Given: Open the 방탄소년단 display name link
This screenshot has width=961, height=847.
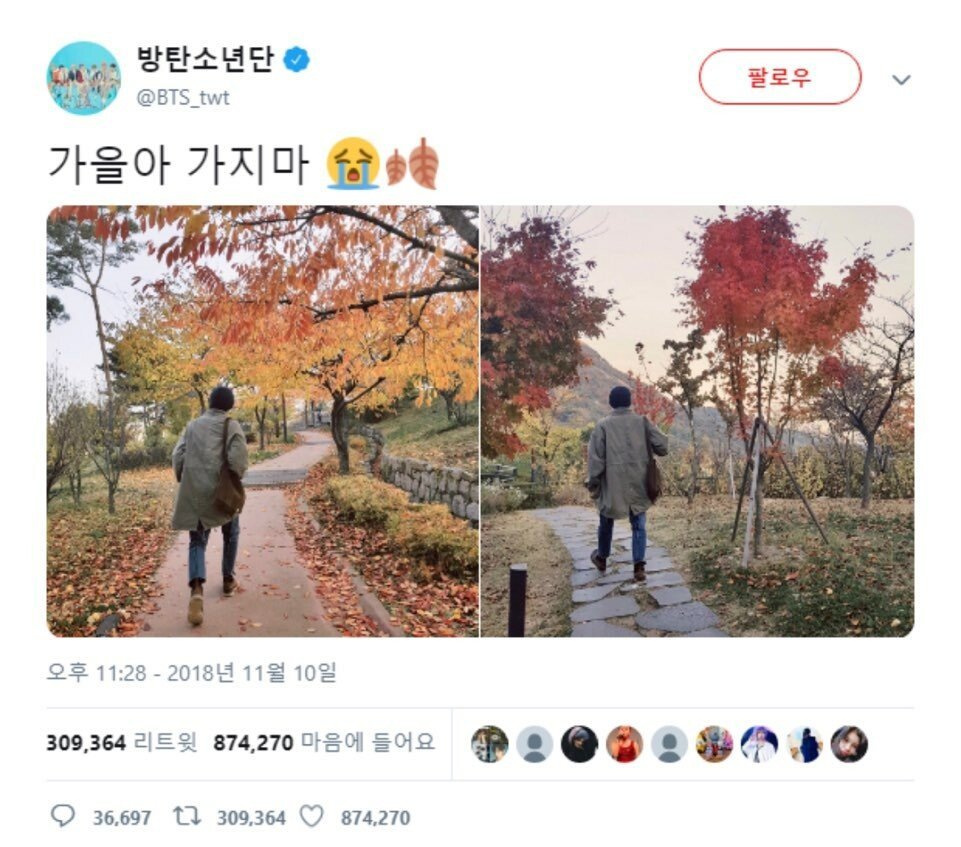Looking at the screenshot, I should coord(204,60).
